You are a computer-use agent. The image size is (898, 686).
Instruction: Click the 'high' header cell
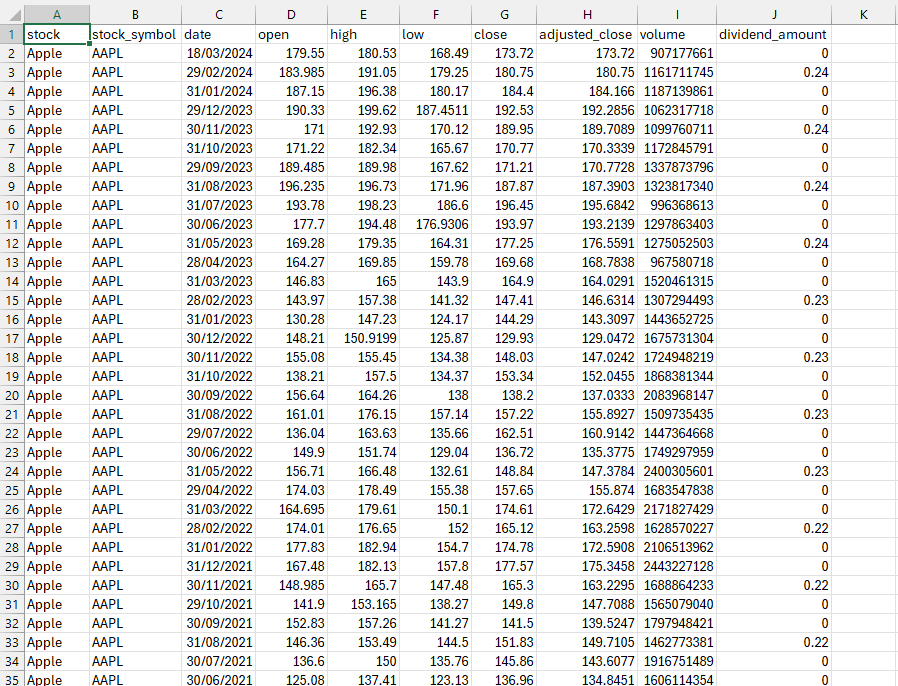(x=364, y=34)
